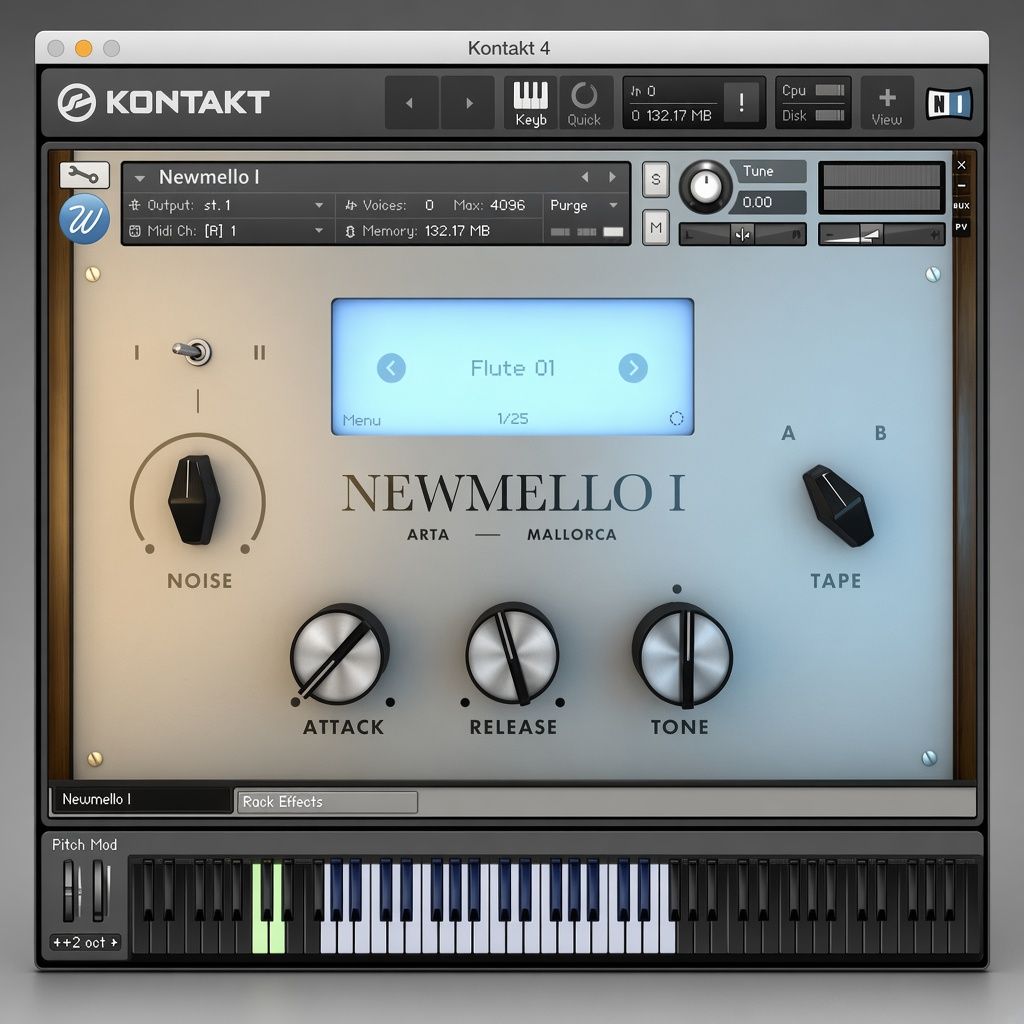The width and height of the screenshot is (1024, 1024).
Task: Open the View plus menu
Action: (886, 103)
